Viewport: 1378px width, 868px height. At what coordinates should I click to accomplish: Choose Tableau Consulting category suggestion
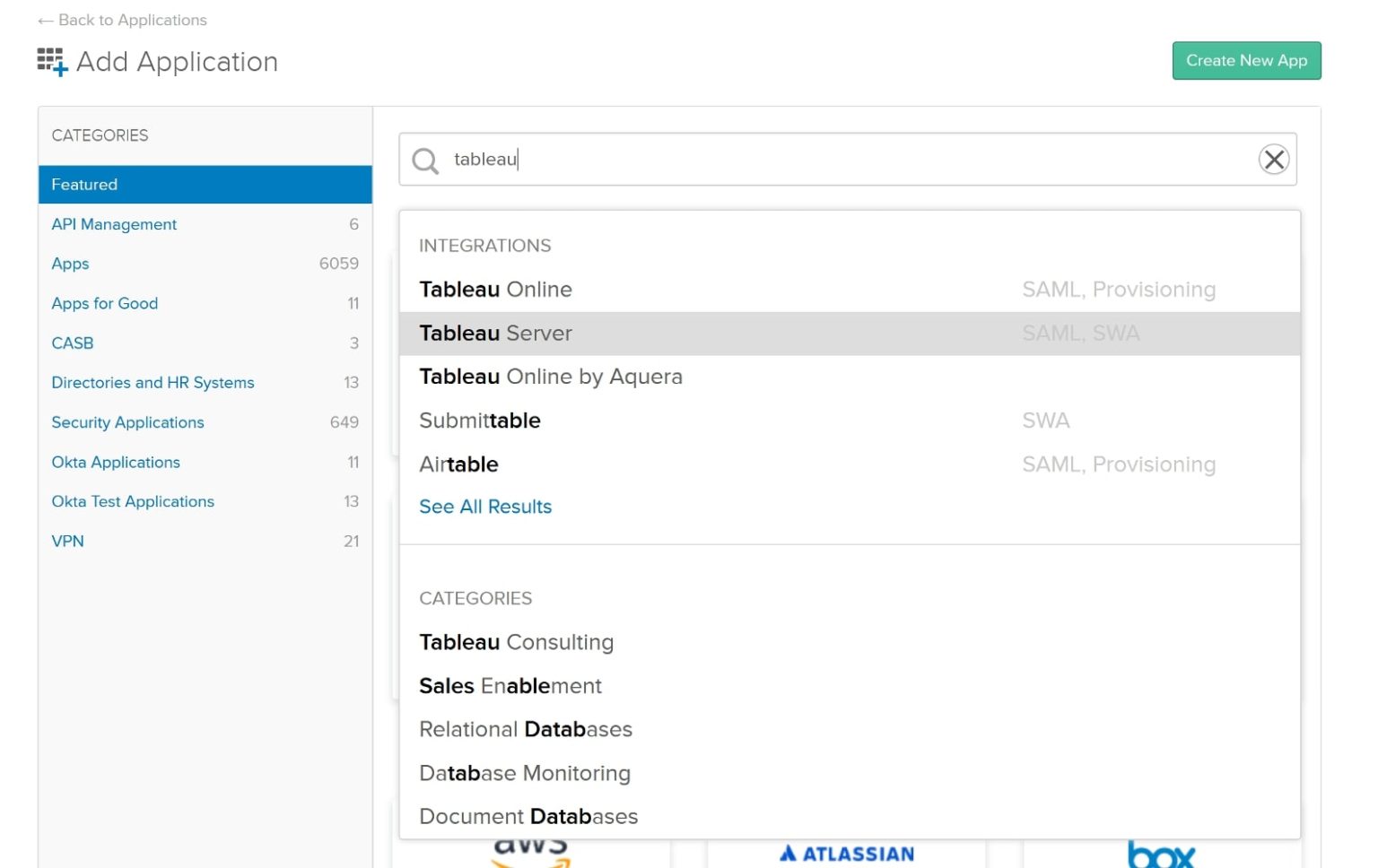pos(516,642)
